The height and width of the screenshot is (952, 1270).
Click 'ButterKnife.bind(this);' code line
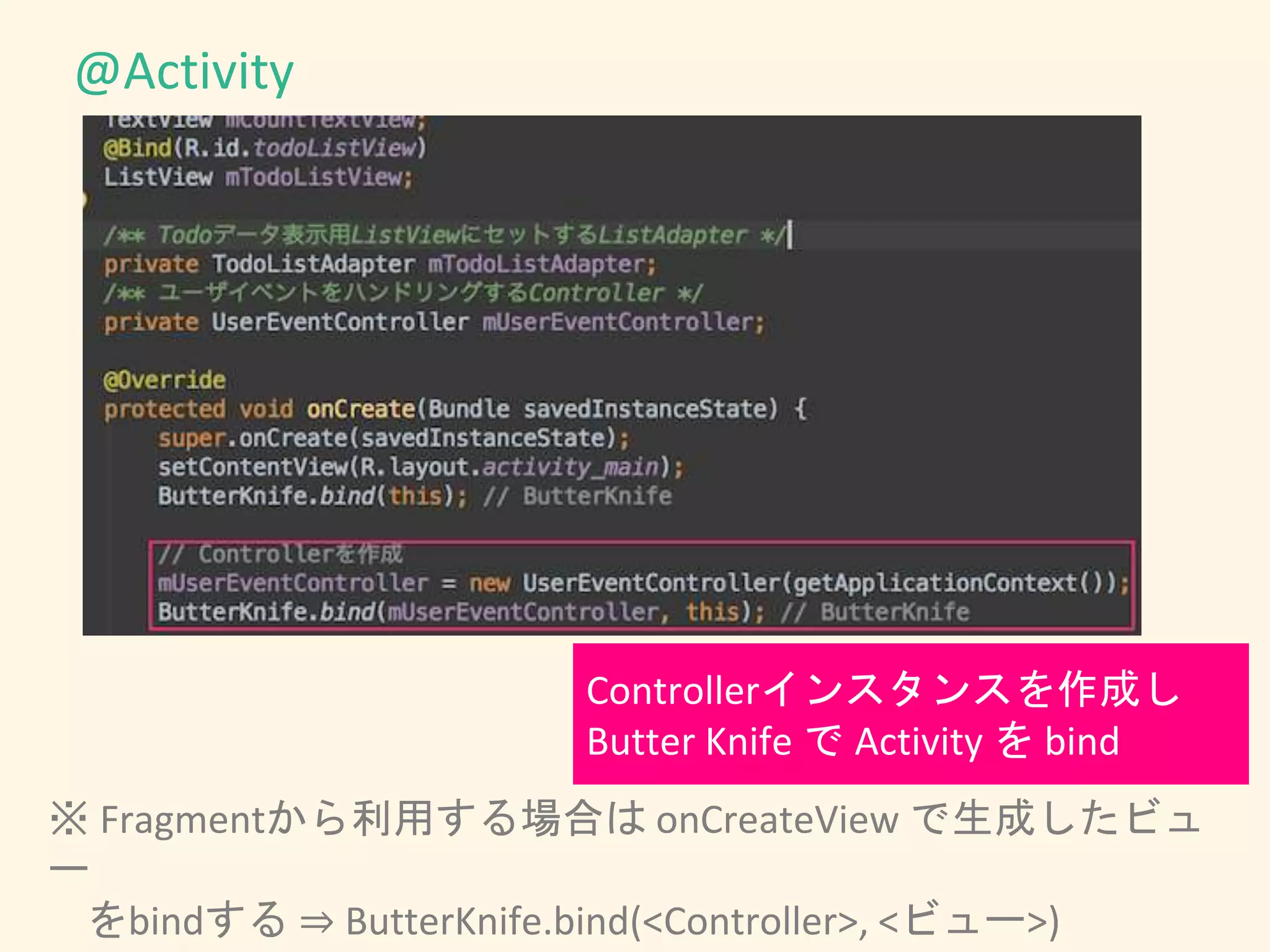(312, 496)
